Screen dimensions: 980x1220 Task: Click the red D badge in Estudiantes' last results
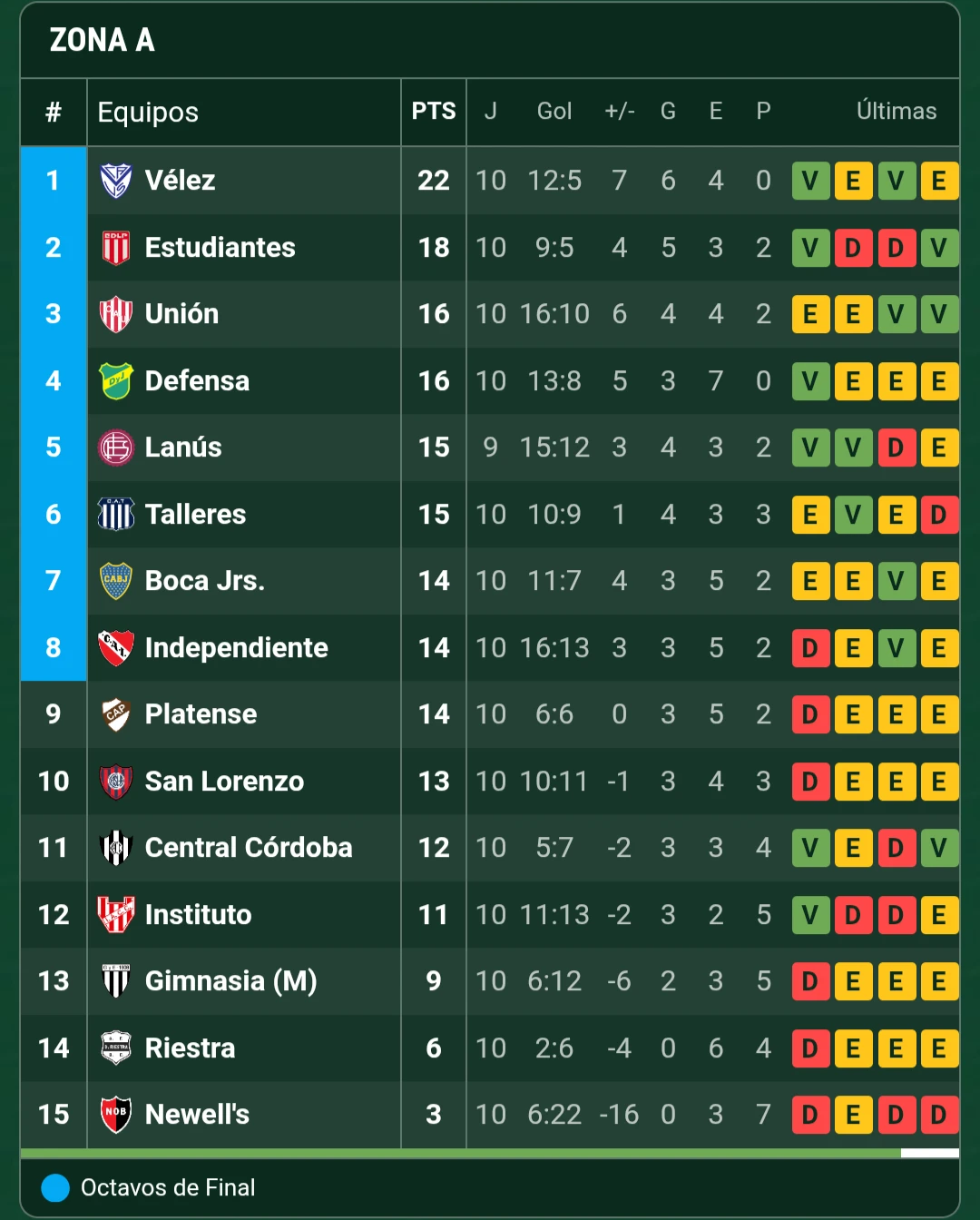point(854,247)
